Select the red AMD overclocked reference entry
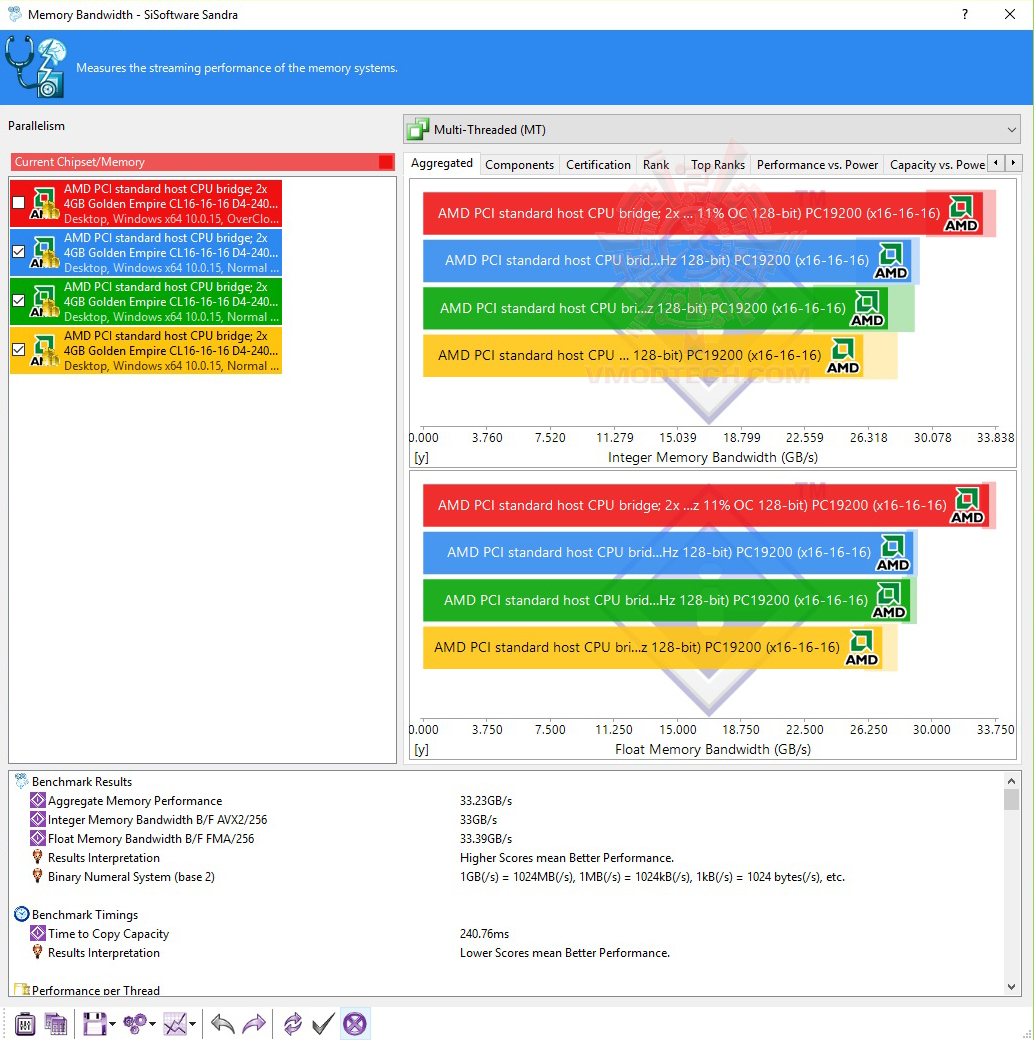This screenshot has height=1040, width=1034. pyautogui.click(x=146, y=204)
